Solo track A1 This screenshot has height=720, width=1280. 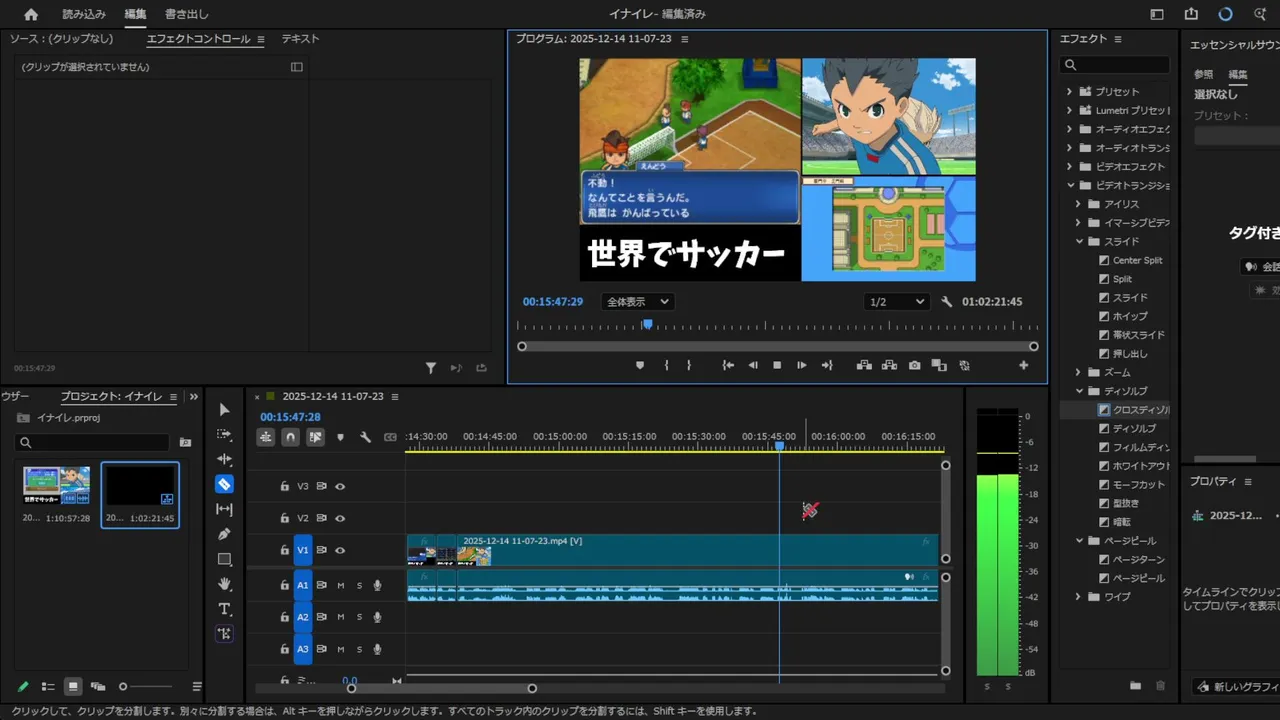(359, 586)
